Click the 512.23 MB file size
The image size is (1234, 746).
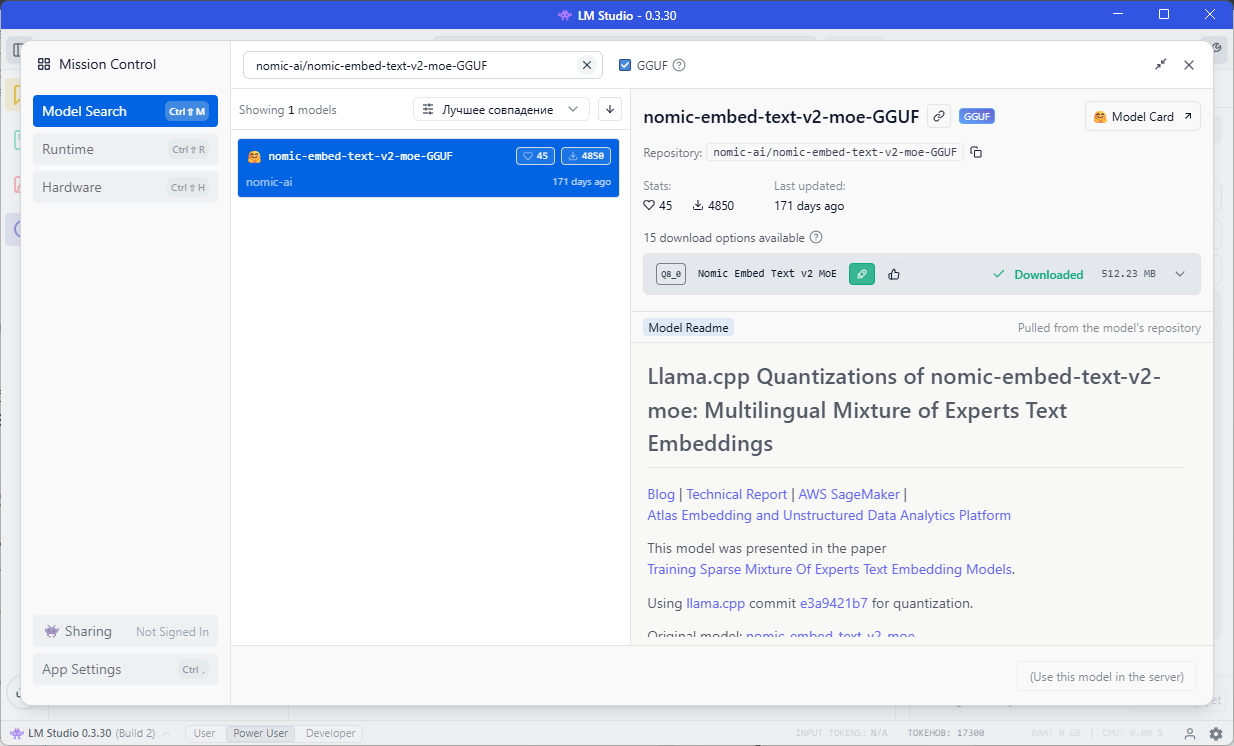pyautogui.click(x=1128, y=274)
